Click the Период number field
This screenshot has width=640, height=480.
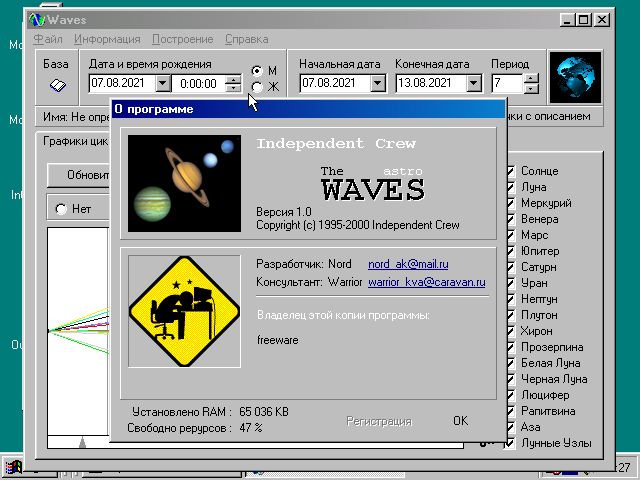click(x=507, y=84)
